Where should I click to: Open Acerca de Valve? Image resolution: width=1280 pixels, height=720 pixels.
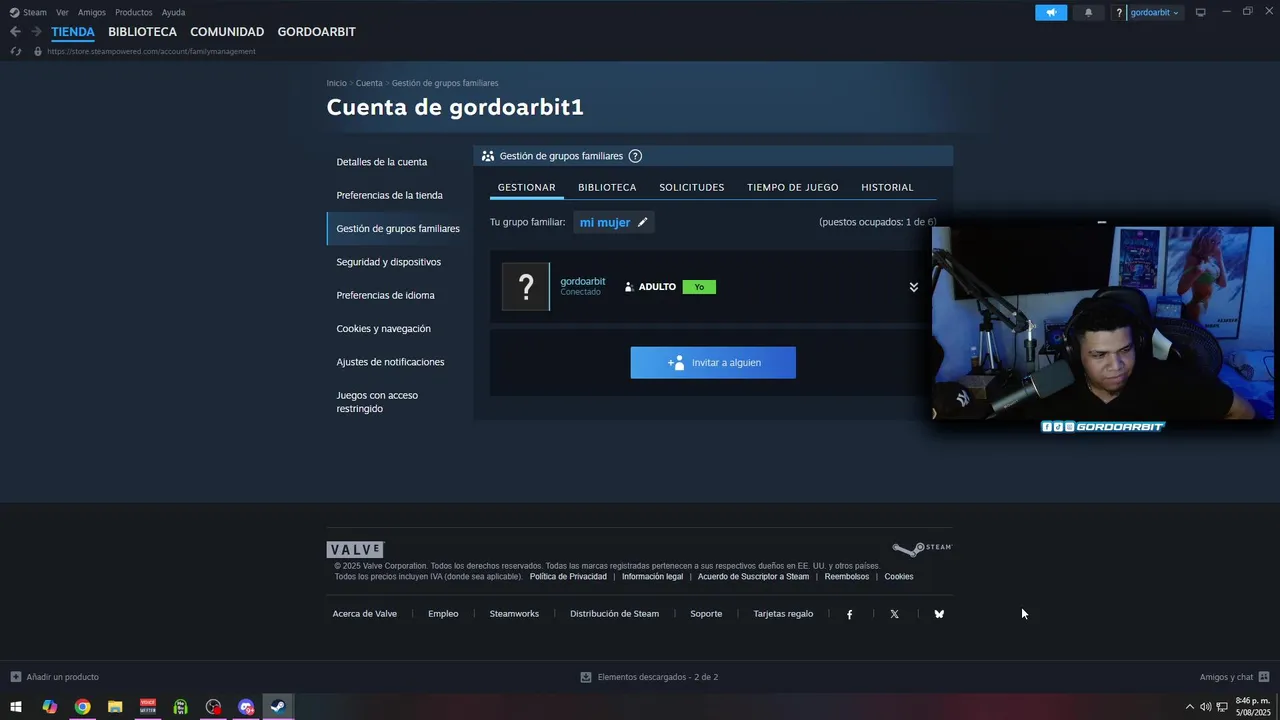tap(365, 614)
